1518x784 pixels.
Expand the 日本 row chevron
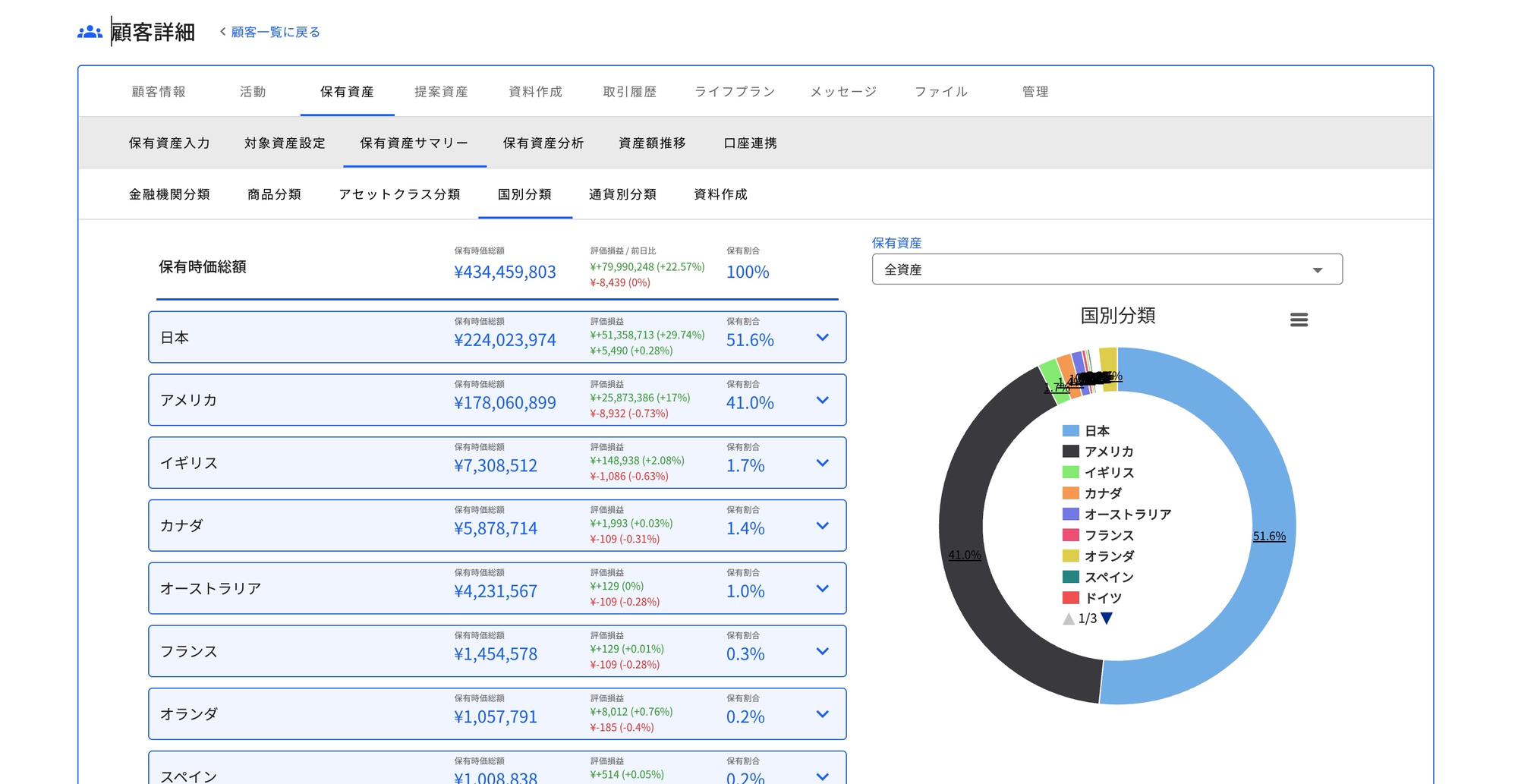(823, 337)
